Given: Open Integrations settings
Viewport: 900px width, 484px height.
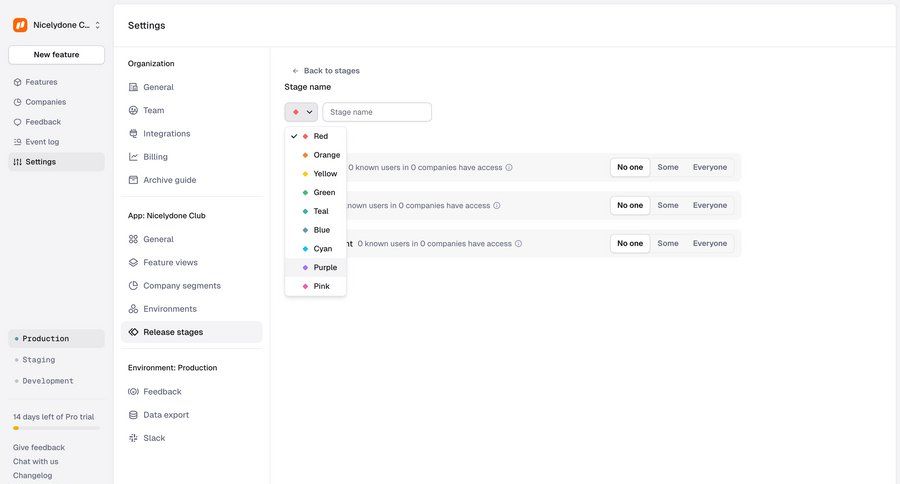Looking at the screenshot, I should [192, 134].
